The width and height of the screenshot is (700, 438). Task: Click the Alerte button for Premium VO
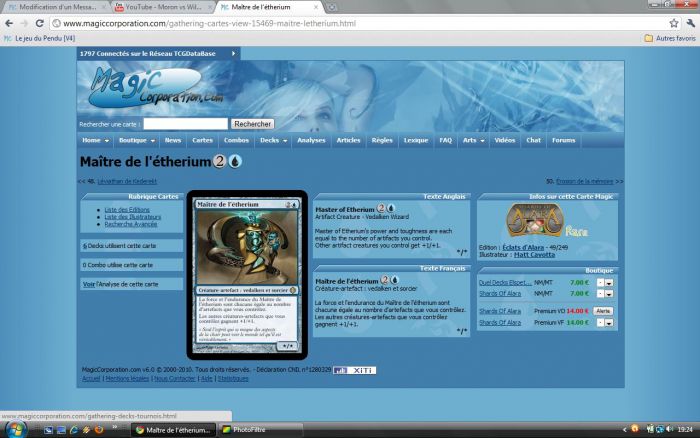pyautogui.click(x=603, y=311)
